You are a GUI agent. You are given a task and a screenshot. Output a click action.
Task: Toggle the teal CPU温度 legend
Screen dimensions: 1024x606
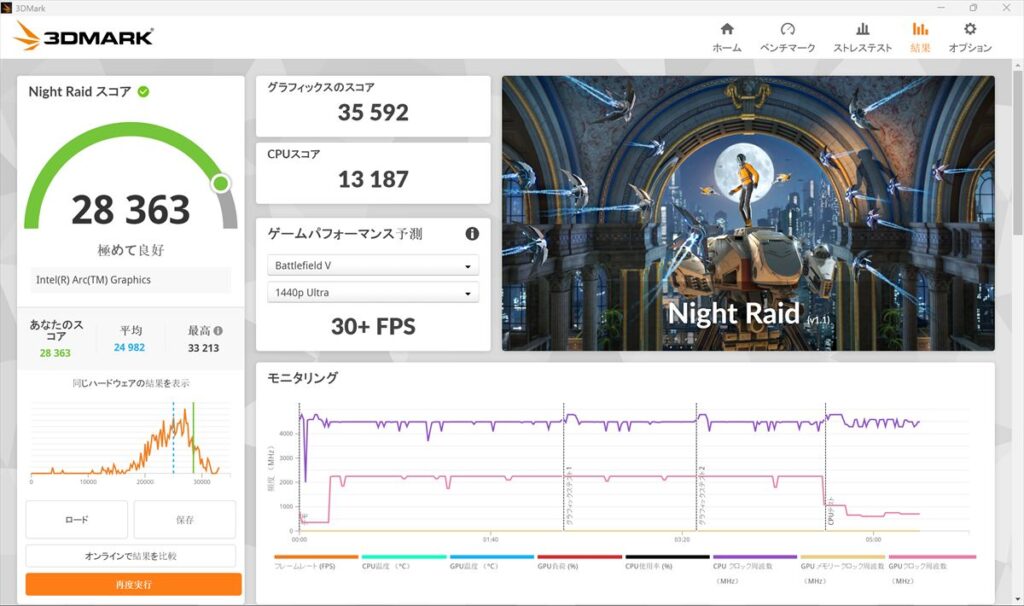point(404,562)
